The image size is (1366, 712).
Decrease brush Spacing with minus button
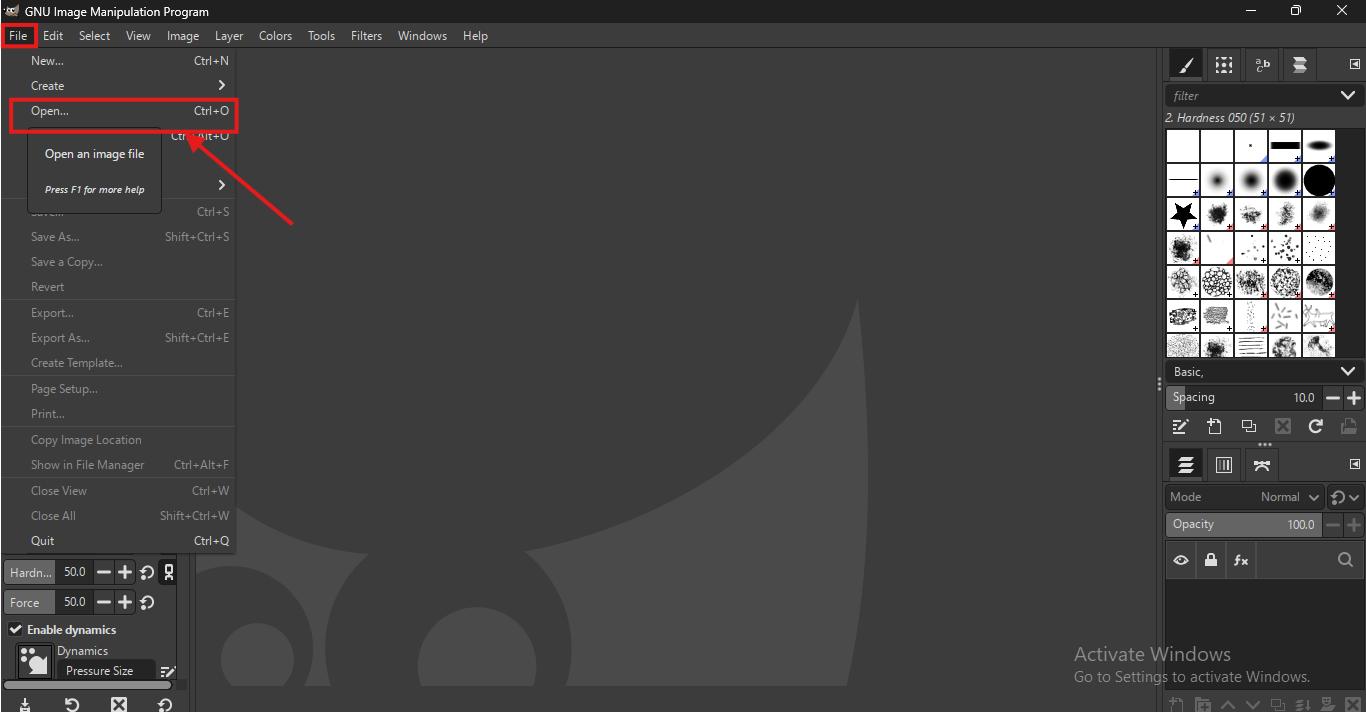click(x=1332, y=397)
